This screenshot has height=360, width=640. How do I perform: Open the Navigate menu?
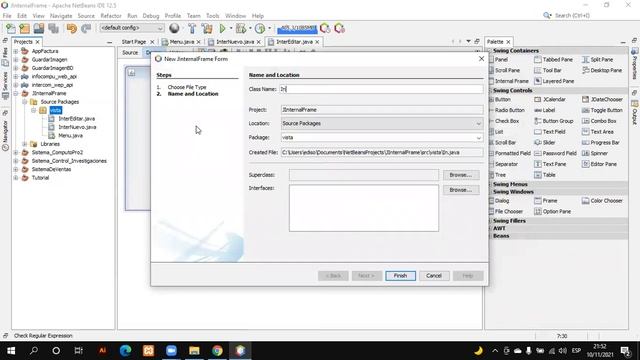61,16
